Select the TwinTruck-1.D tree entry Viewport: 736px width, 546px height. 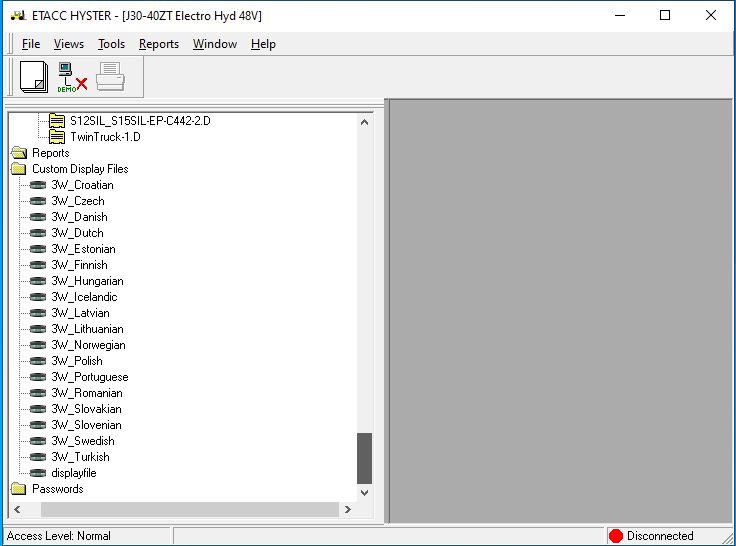tap(105, 137)
